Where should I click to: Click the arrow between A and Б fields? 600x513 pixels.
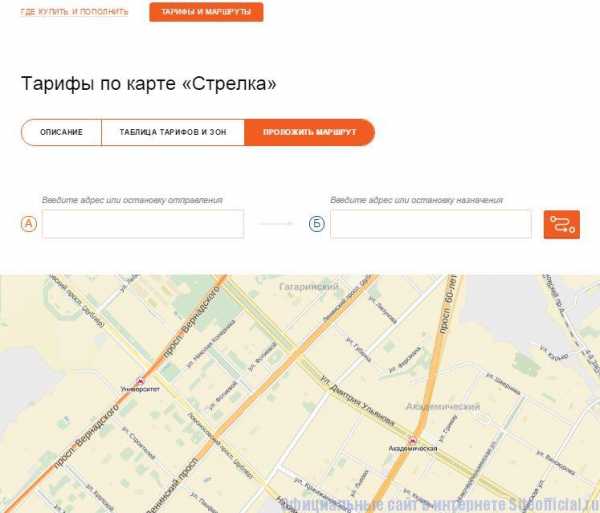tap(276, 223)
